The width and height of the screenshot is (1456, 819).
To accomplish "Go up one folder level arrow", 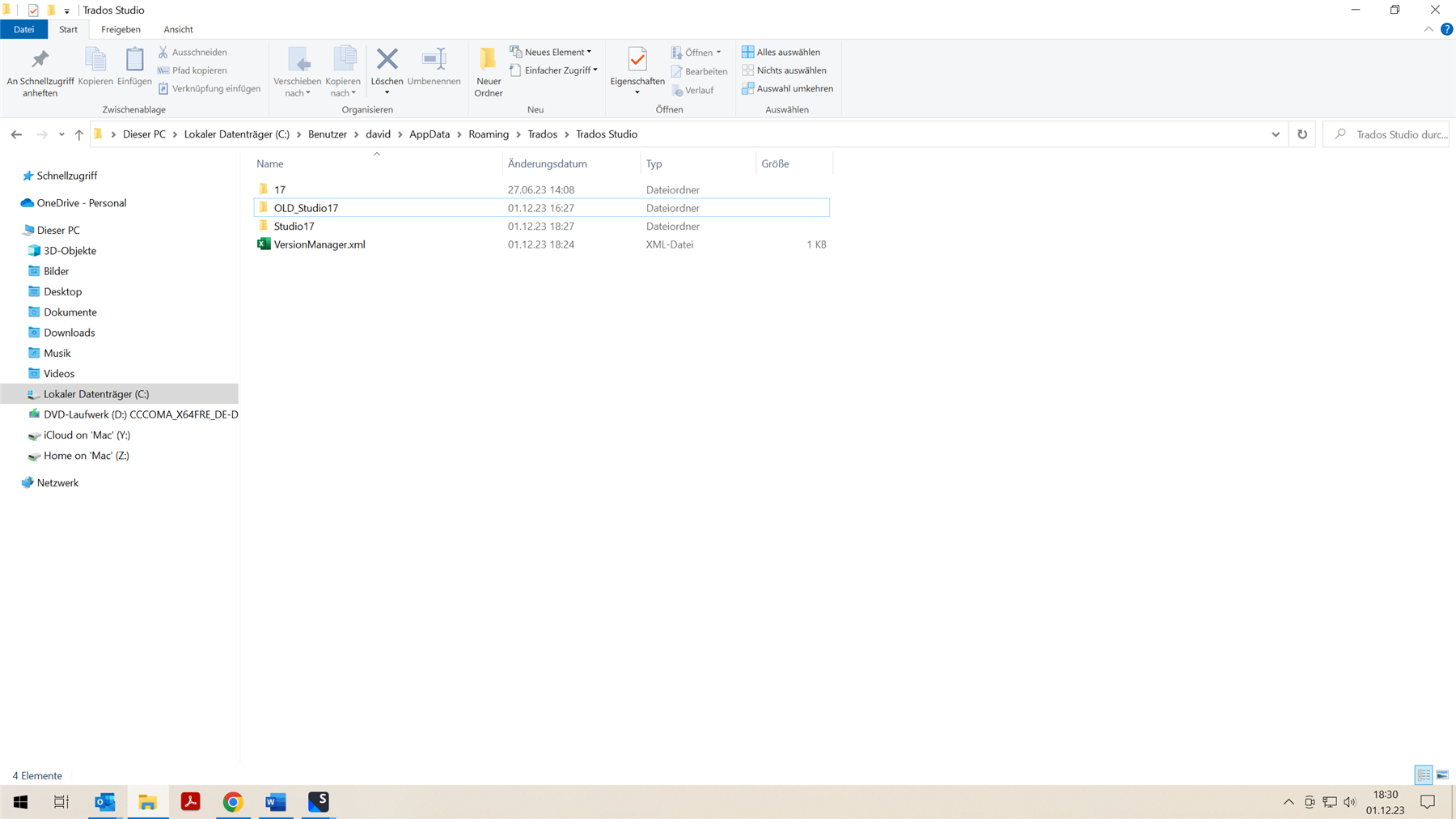I will click(x=78, y=134).
